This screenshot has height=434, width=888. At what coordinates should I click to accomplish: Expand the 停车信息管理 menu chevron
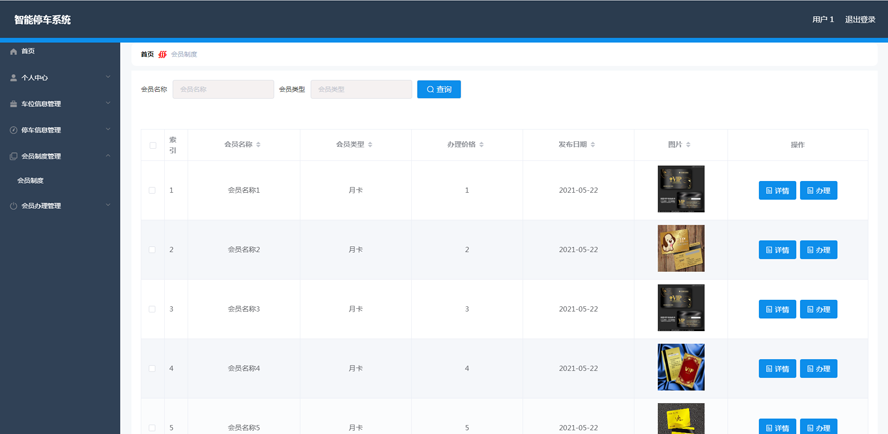pos(108,130)
